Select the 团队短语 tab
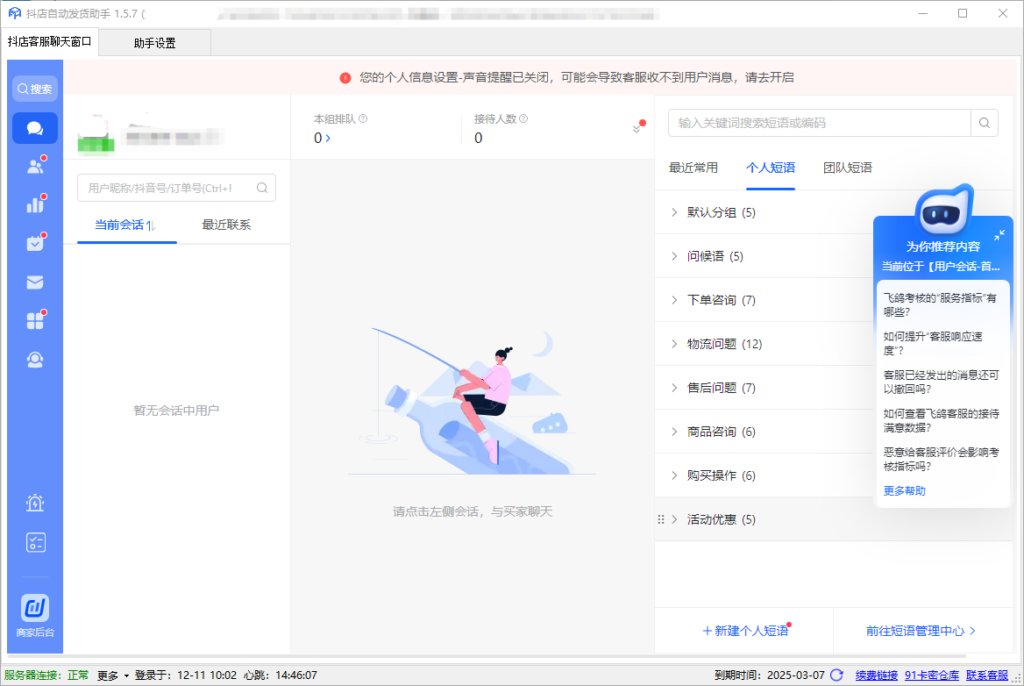Viewport: 1024px width, 686px height. [848, 168]
